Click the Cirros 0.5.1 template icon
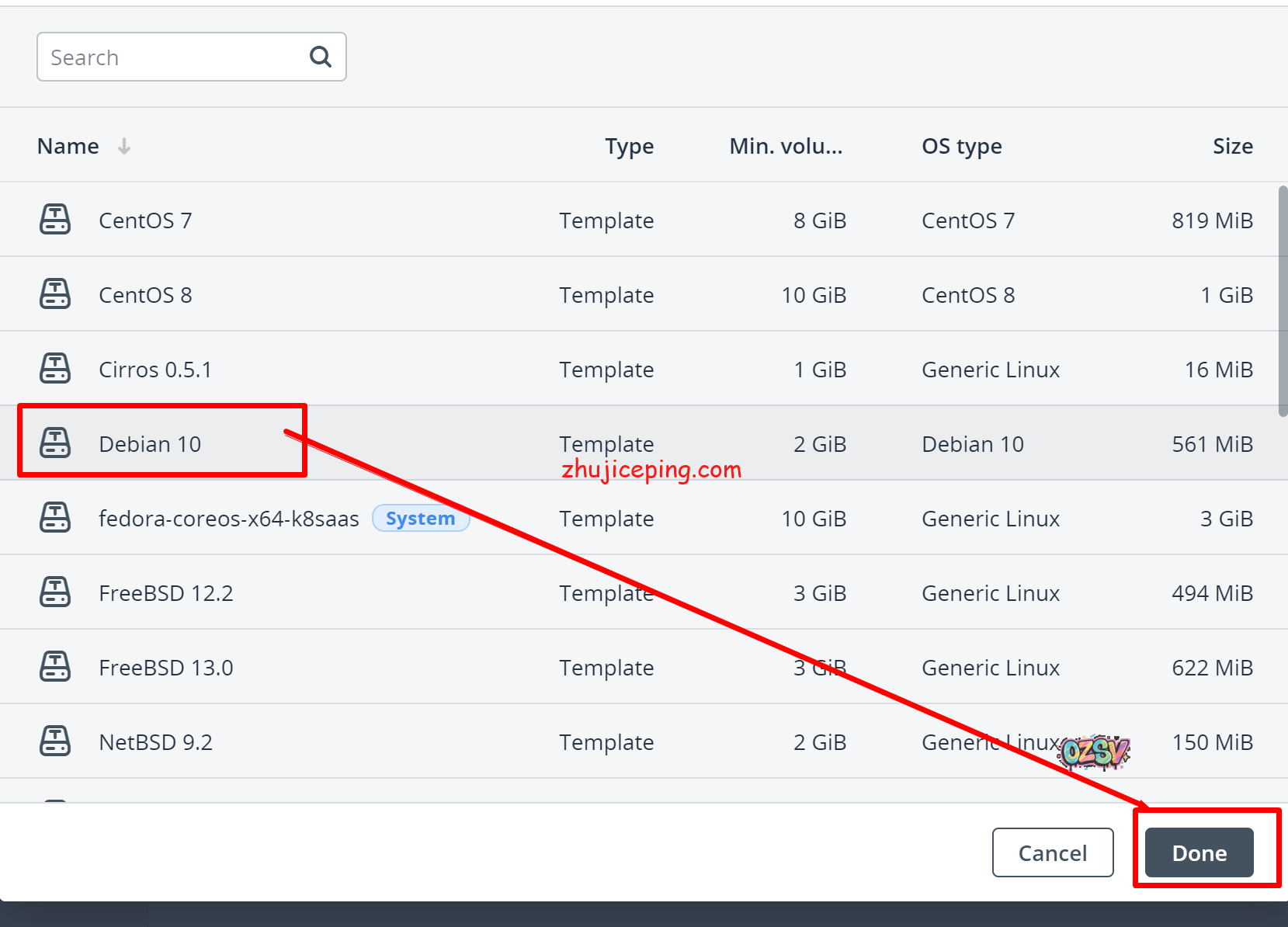Screen dimensions: 1288x927 [x=55, y=369]
